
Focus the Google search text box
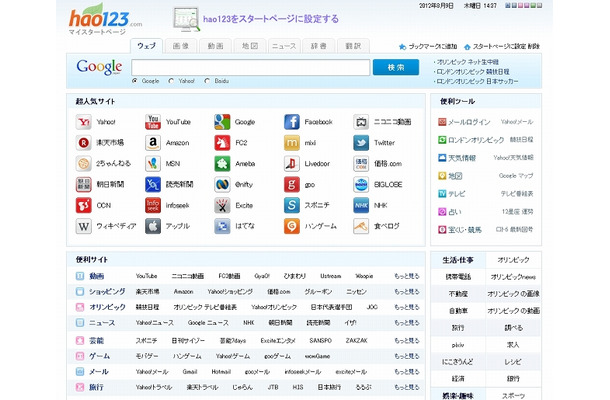click(251, 67)
